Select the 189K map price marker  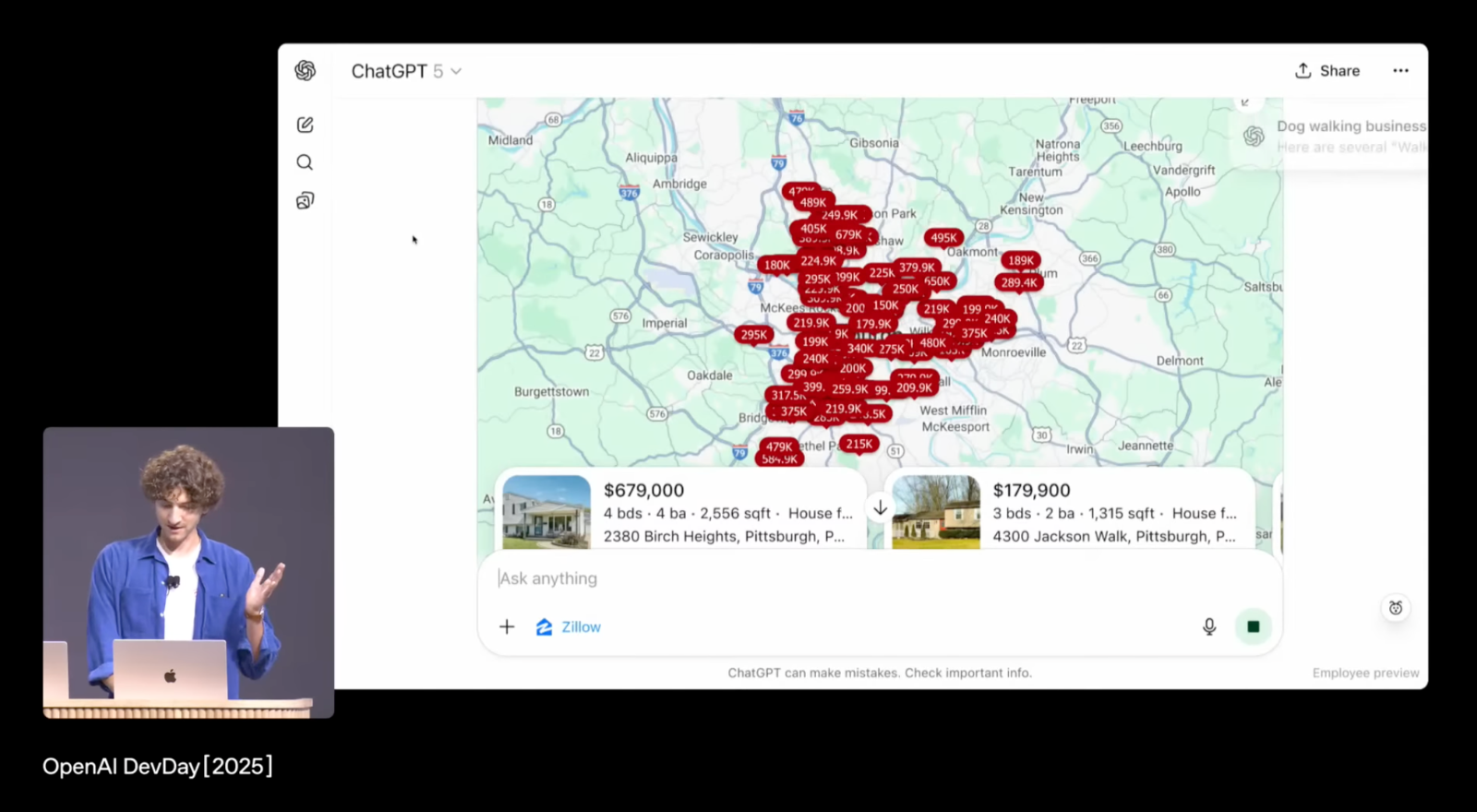pyautogui.click(x=1020, y=260)
